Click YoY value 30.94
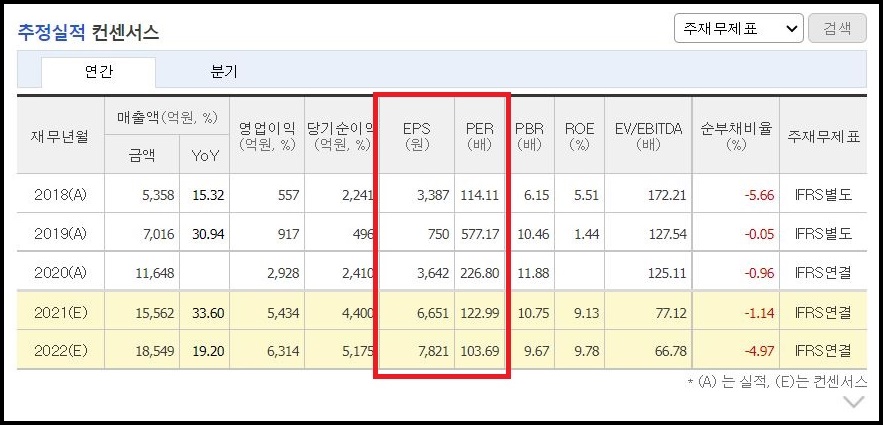This screenshot has height=425, width=883. coord(208,234)
